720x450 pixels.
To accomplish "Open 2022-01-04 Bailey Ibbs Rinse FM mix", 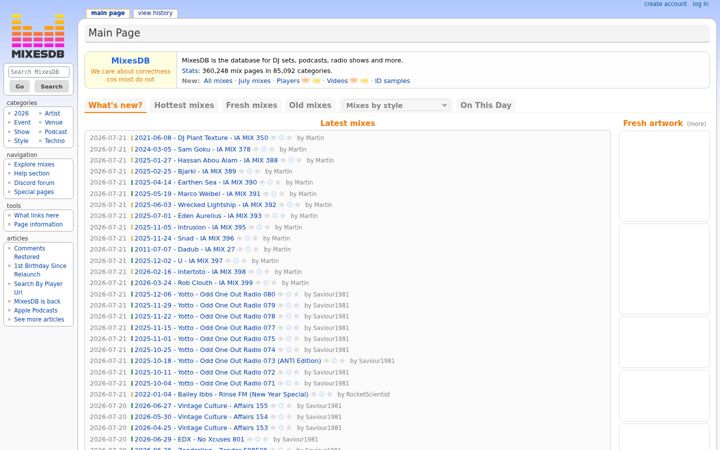I will (221, 394).
